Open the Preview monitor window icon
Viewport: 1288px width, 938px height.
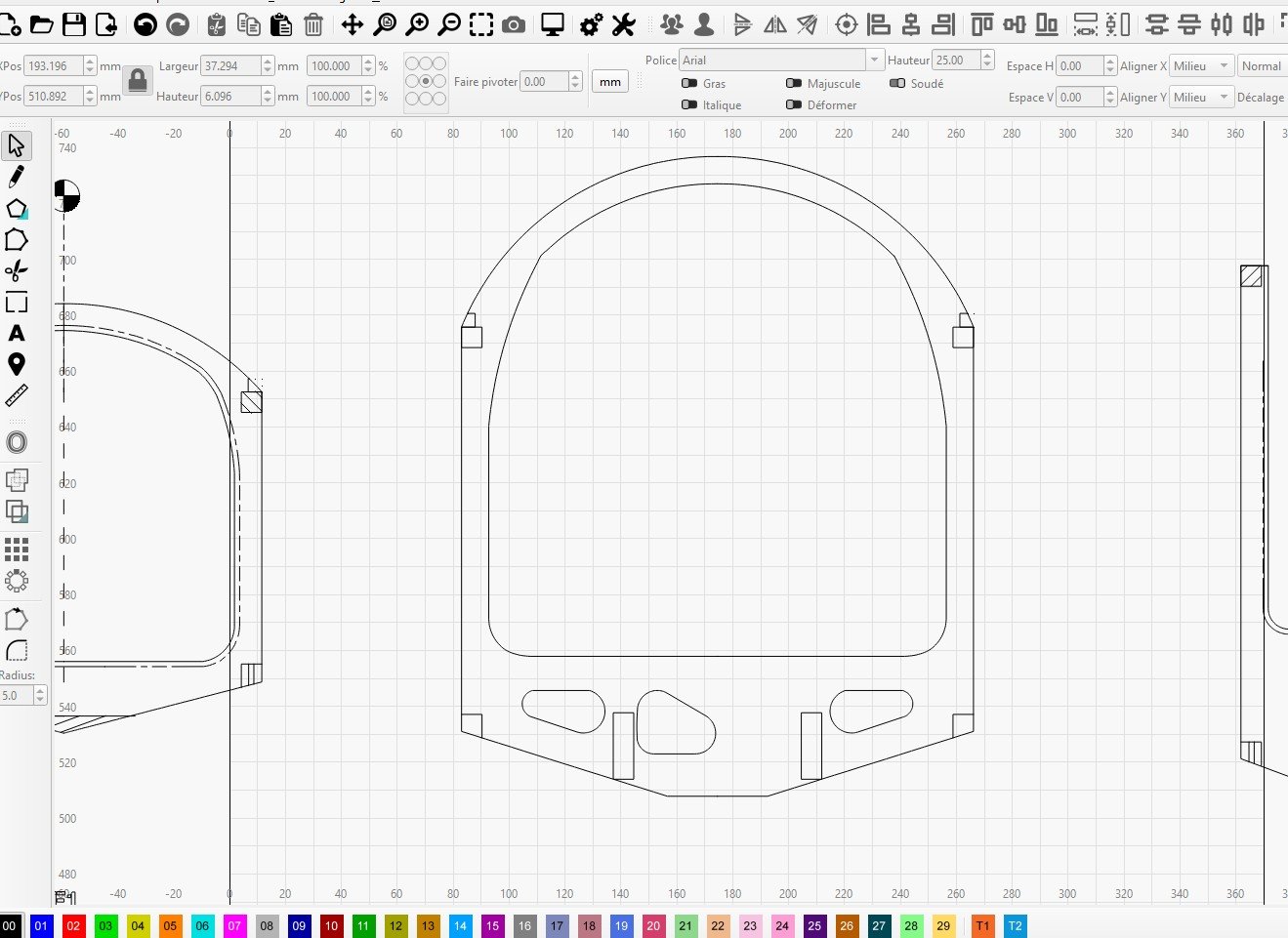[x=553, y=24]
